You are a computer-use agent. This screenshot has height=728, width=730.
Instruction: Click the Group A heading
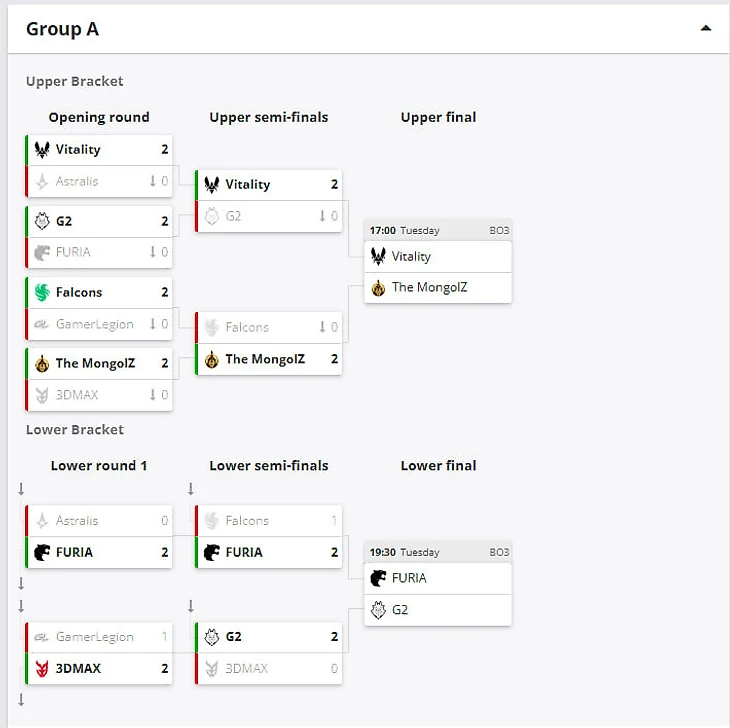pyautogui.click(x=62, y=29)
